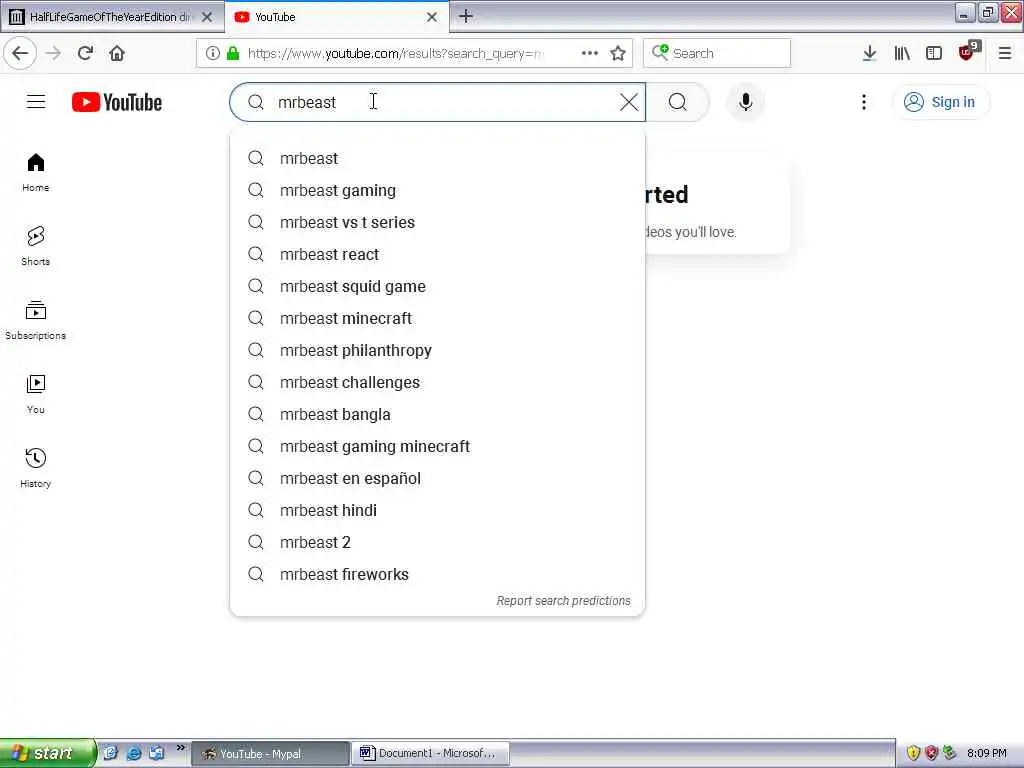The image size is (1024, 768).
Task: Pick 'mrbeast fireworks' suggestion
Action: click(x=438, y=574)
